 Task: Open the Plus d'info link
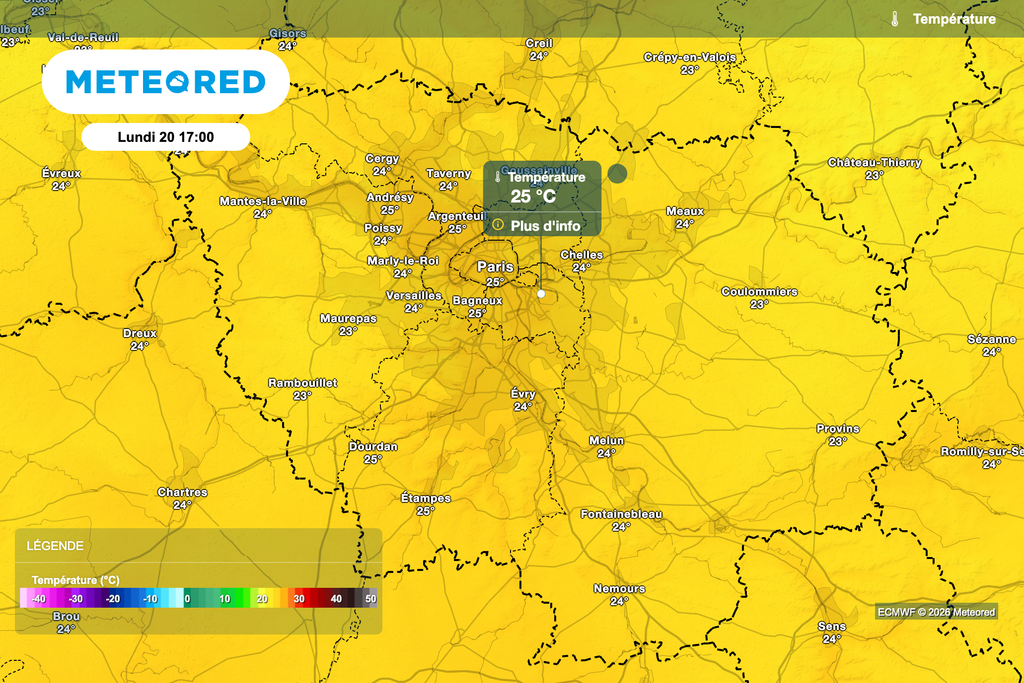point(545,226)
